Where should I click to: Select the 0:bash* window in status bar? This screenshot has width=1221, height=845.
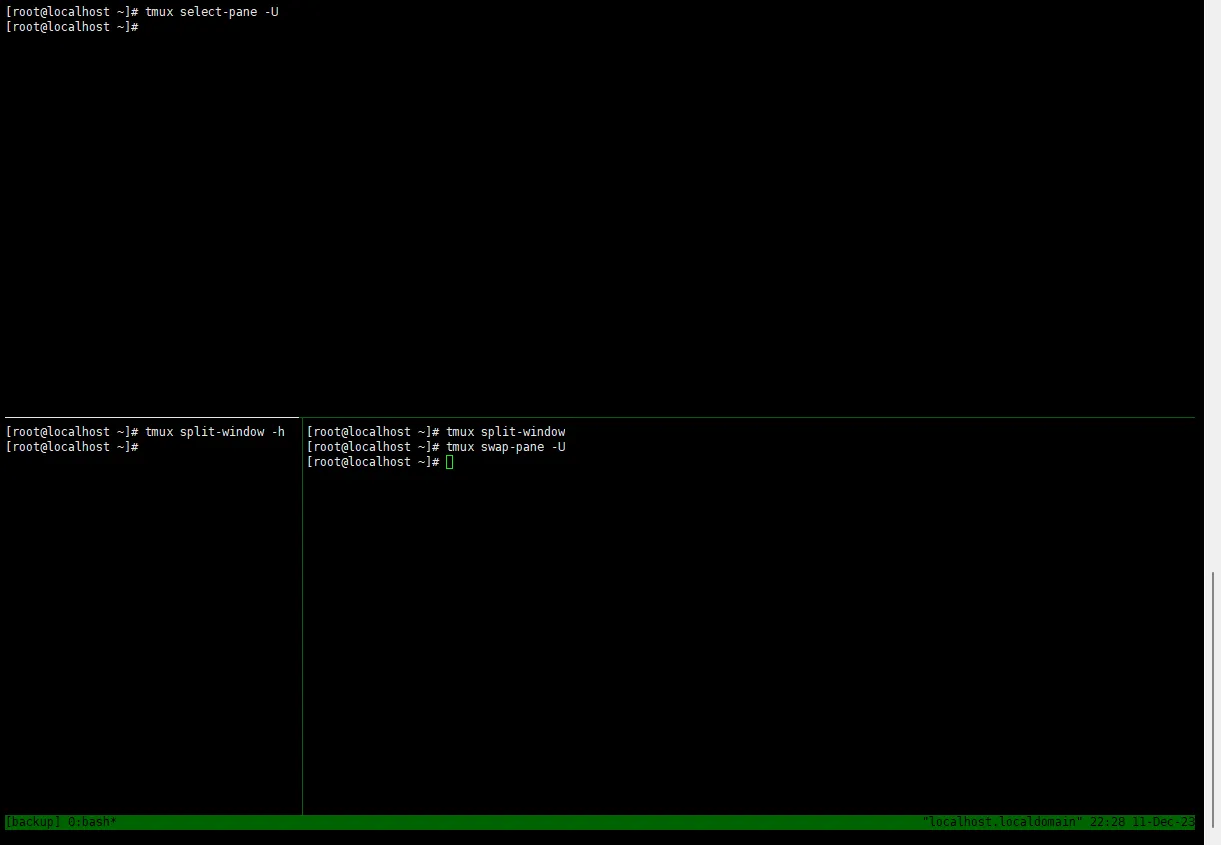(92, 822)
